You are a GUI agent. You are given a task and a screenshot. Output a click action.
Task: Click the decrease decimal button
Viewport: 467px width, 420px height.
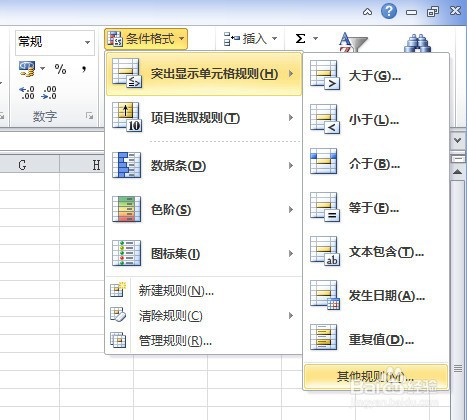coord(49,93)
